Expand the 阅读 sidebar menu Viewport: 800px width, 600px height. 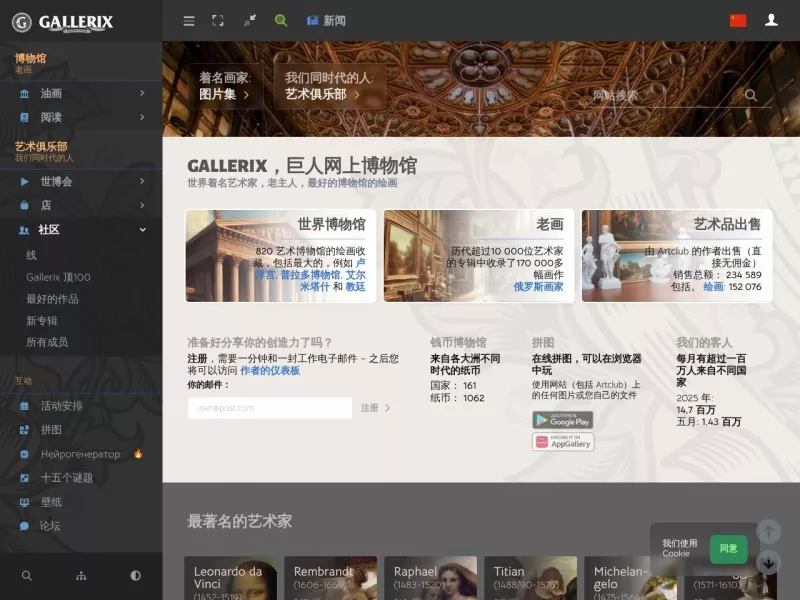pos(81,117)
